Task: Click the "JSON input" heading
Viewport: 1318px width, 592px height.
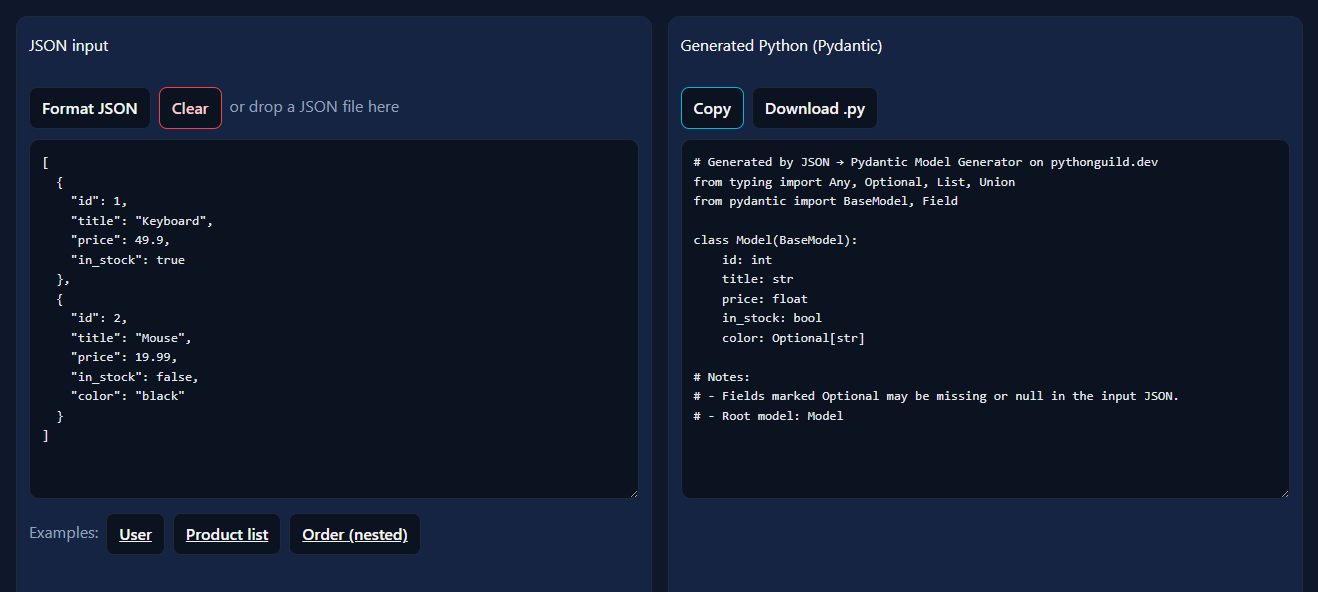Action: click(69, 46)
